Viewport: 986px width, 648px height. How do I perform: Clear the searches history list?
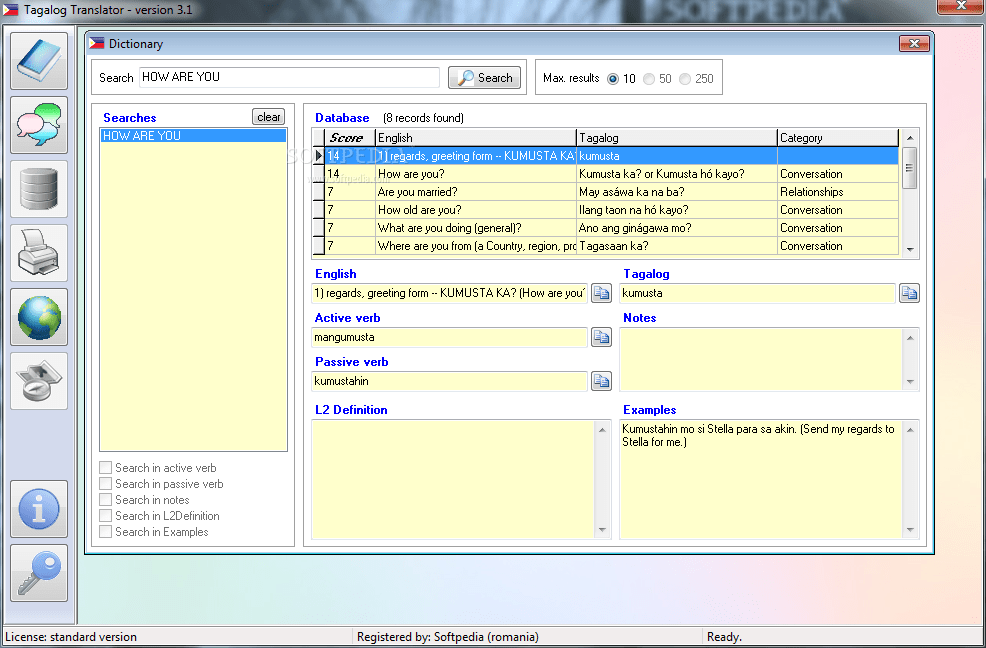click(x=269, y=117)
